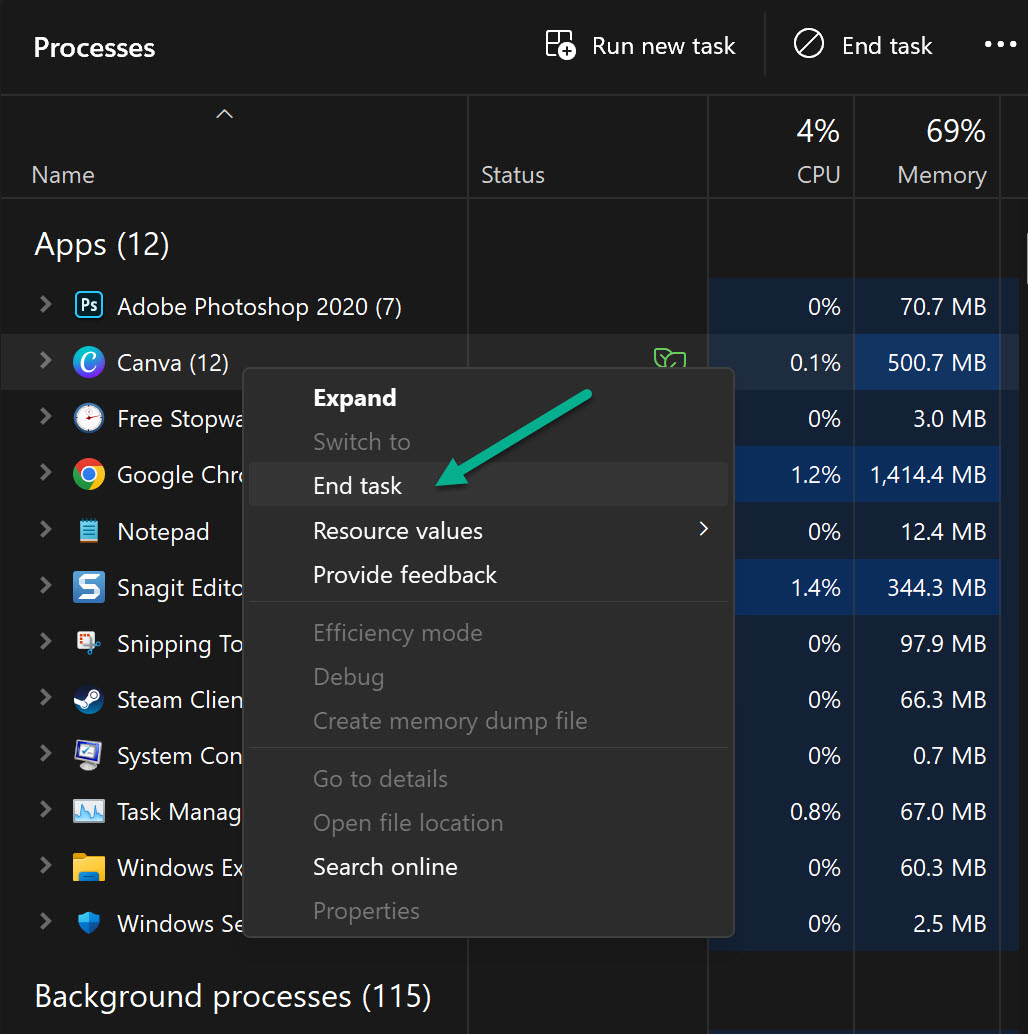Image resolution: width=1028 pixels, height=1034 pixels.
Task: Expand the Adobe Photoshop 2020 process group
Action: [45, 305]
